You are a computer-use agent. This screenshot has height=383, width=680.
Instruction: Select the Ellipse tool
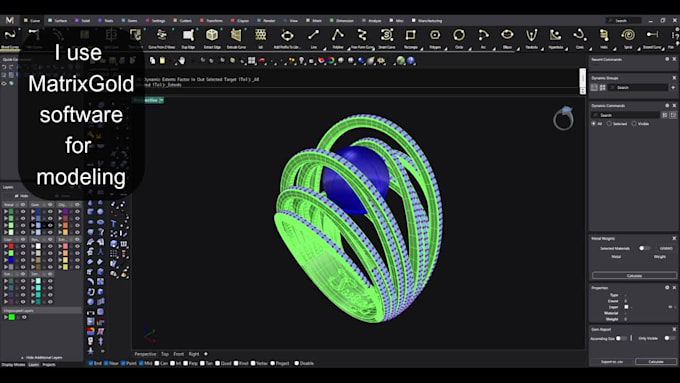point(507,38)
